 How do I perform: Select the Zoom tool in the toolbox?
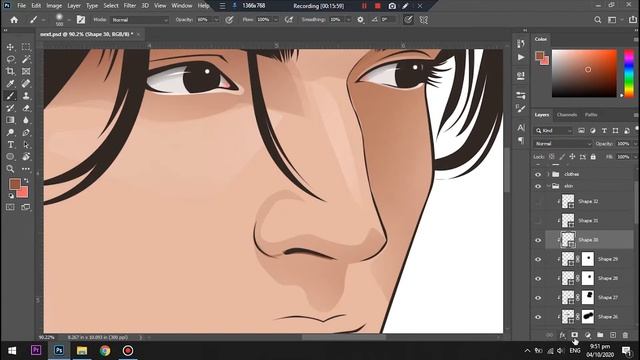coord(10,169)
